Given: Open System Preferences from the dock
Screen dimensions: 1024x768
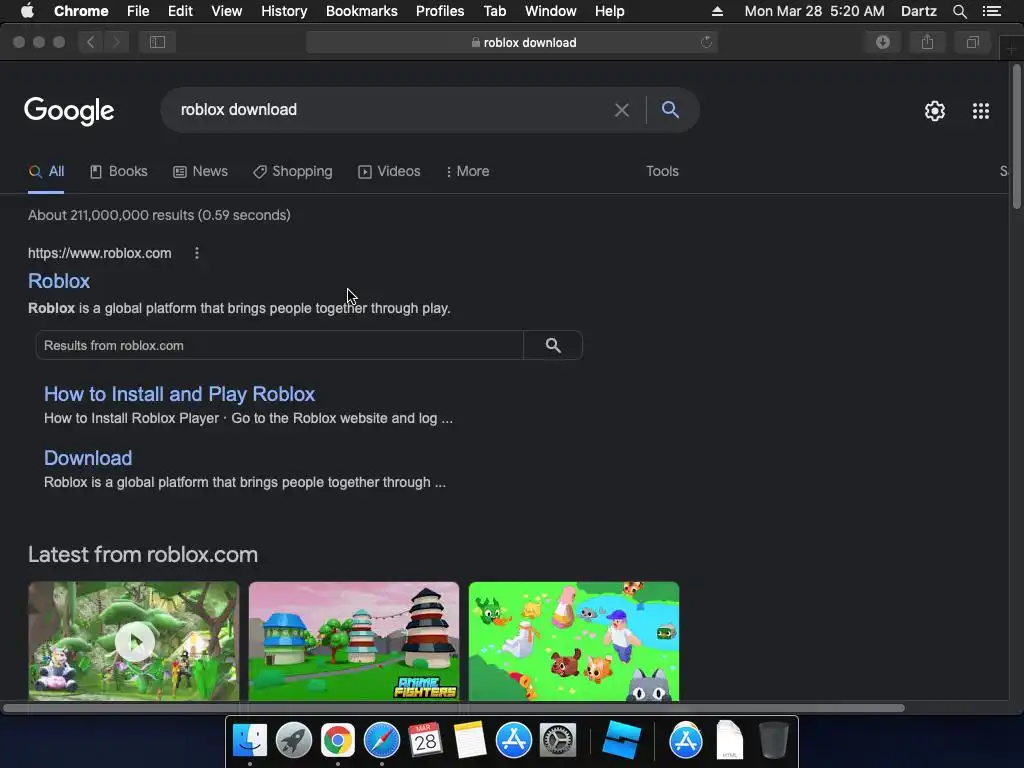Looking at the screenshot, I should pos(558,741).
